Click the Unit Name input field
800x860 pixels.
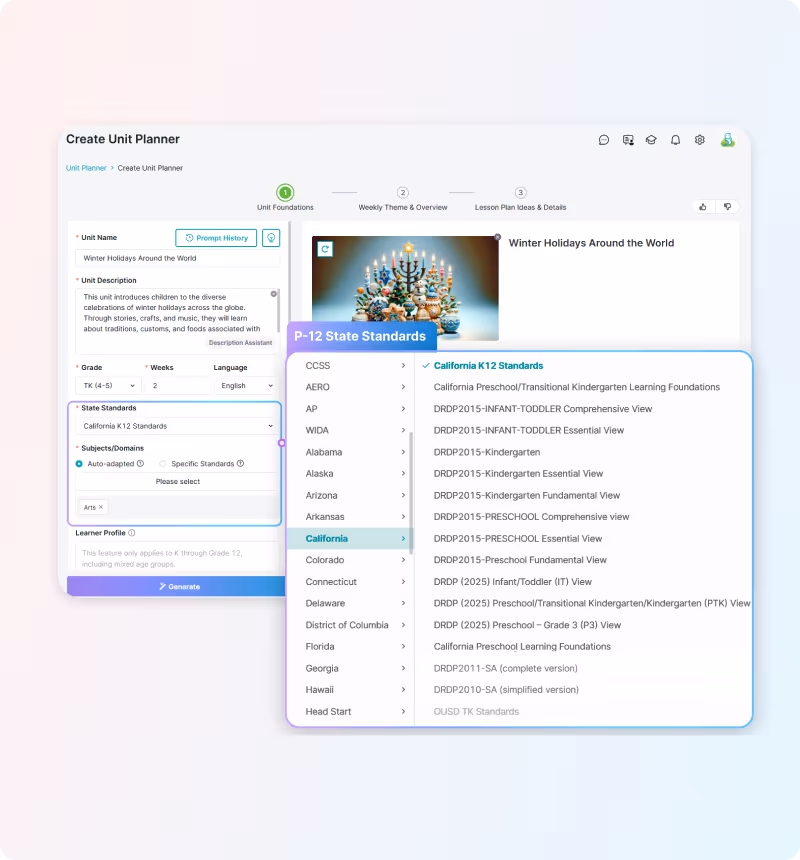178,258
